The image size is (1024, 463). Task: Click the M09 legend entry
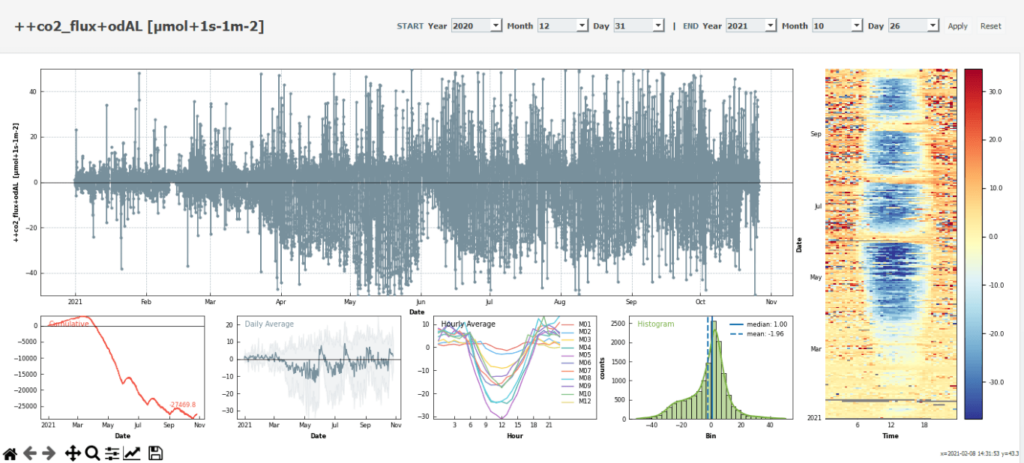coord(578,385)
